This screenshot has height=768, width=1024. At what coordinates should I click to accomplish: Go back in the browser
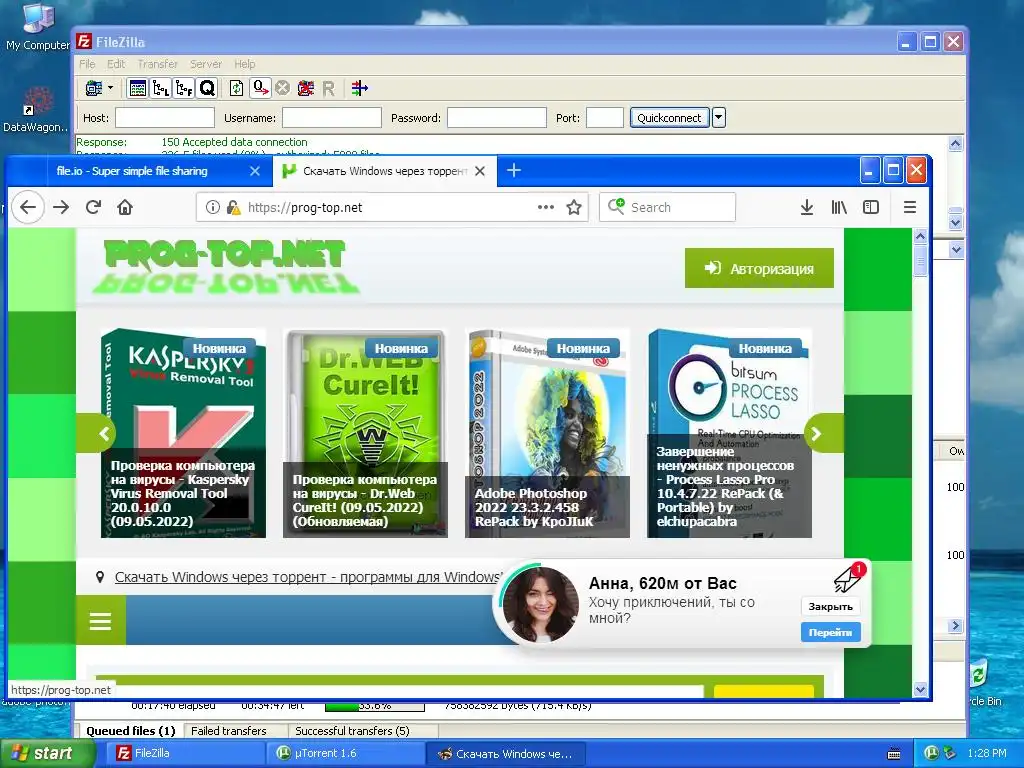(x=27, y=208)
